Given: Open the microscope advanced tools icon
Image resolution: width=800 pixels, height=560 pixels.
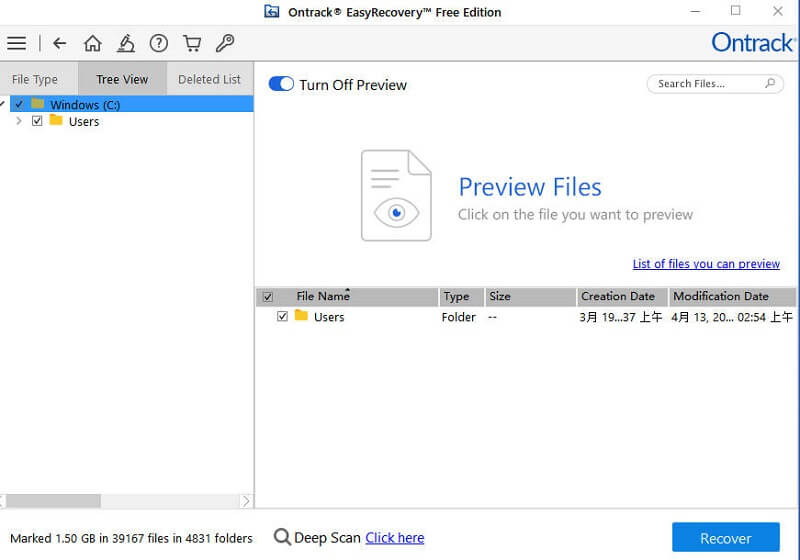Looking at the screenshot, I should click(126, 43).
